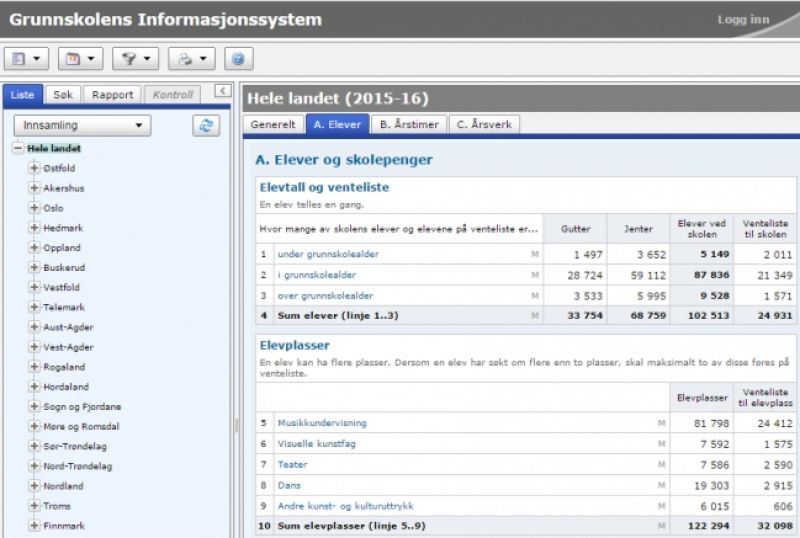Open the Innsamling dropdown
800x538 pixels.
[x=82, y=126]
